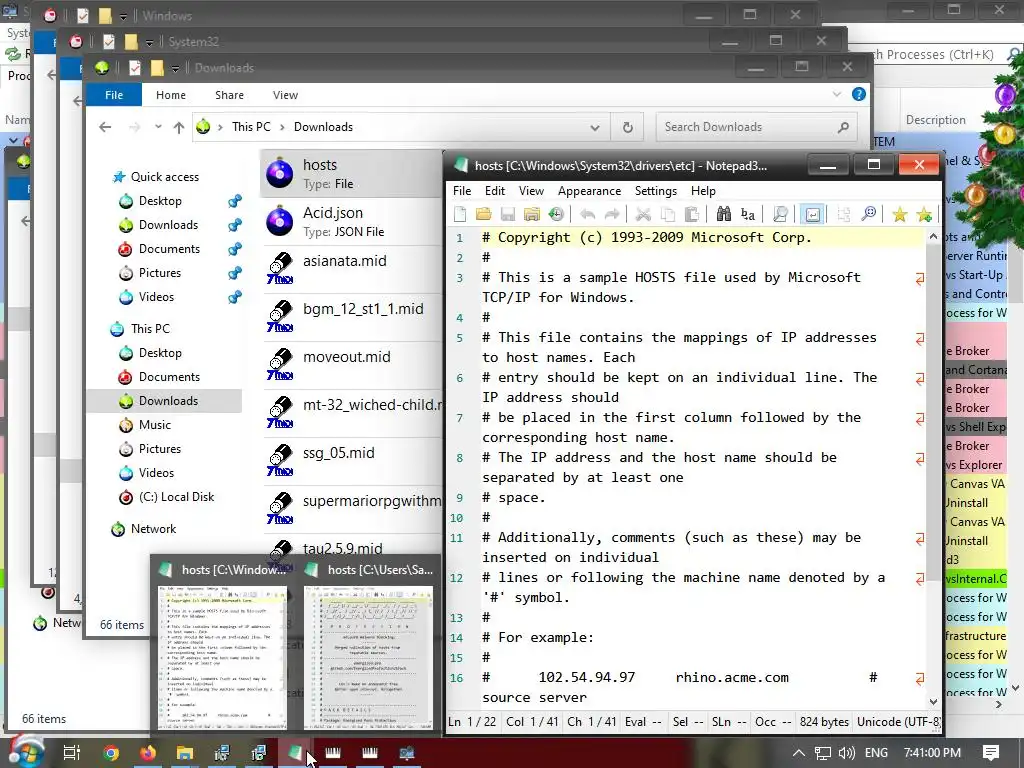Open Chrome from the taskbar

(x=111, y=753)
